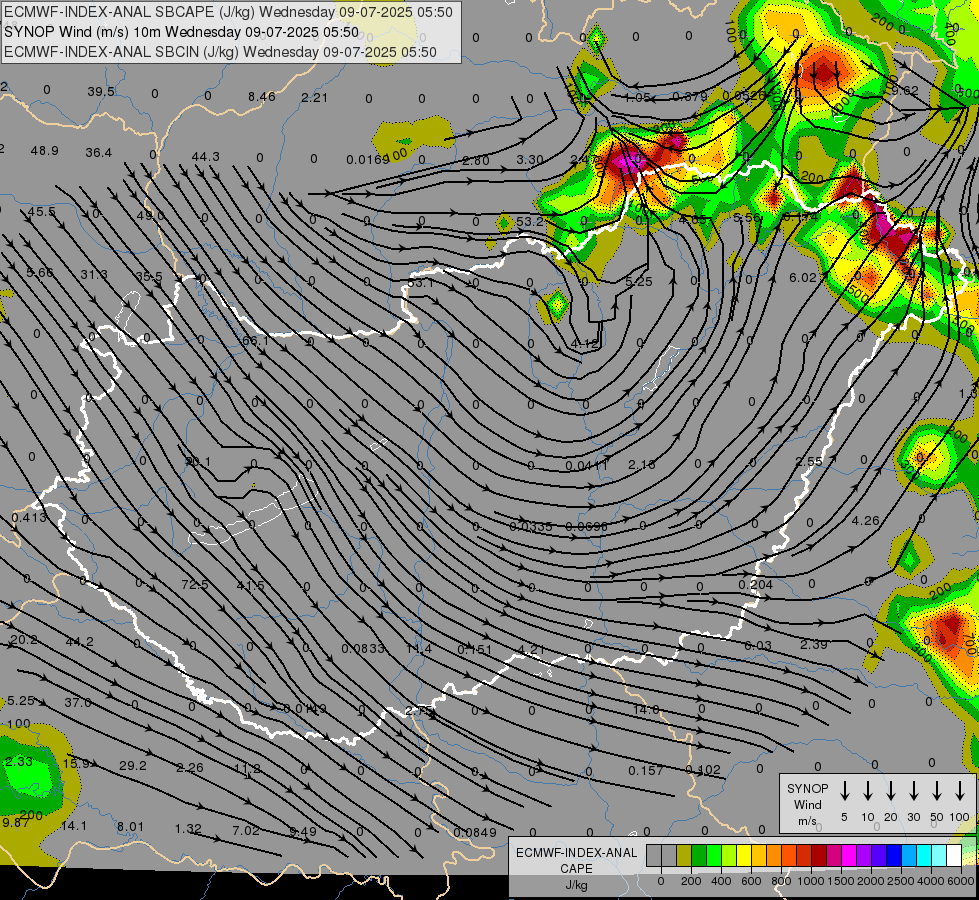Click the SBCIN title line in the header
The width and height of the screenshot is (979, 900).
coord(220,52)
